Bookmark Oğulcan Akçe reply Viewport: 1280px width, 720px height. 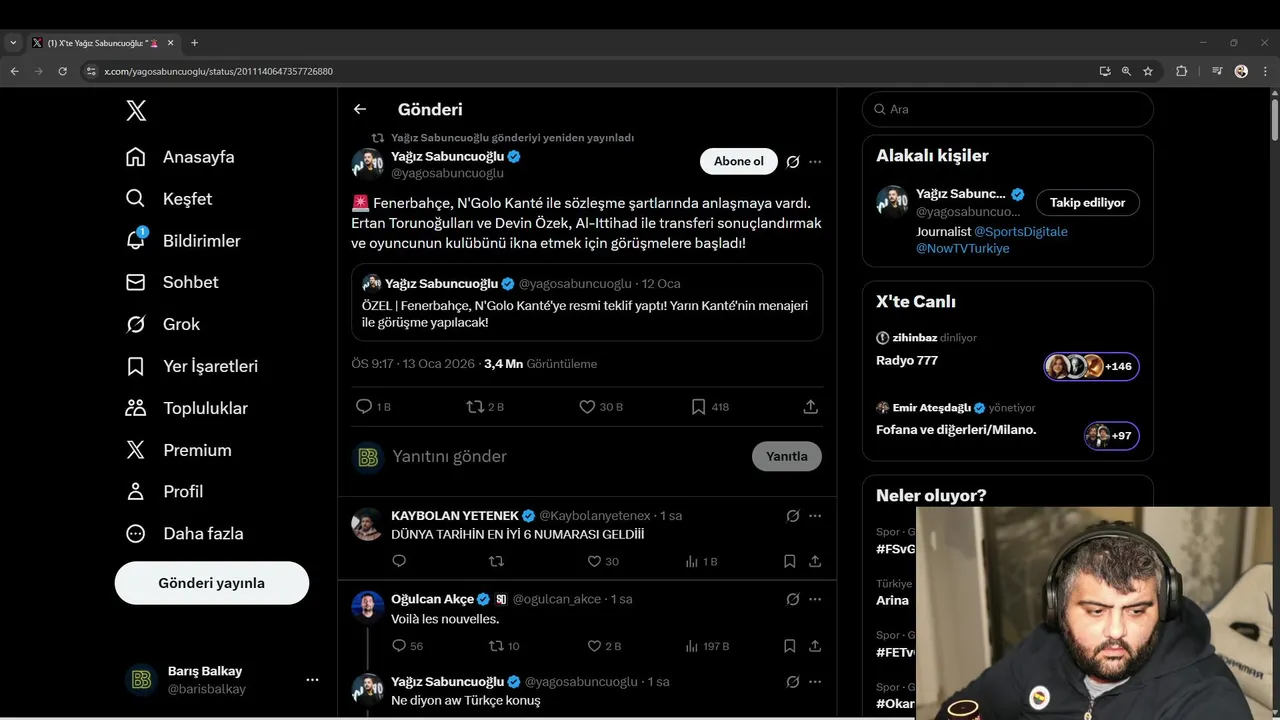790,646
